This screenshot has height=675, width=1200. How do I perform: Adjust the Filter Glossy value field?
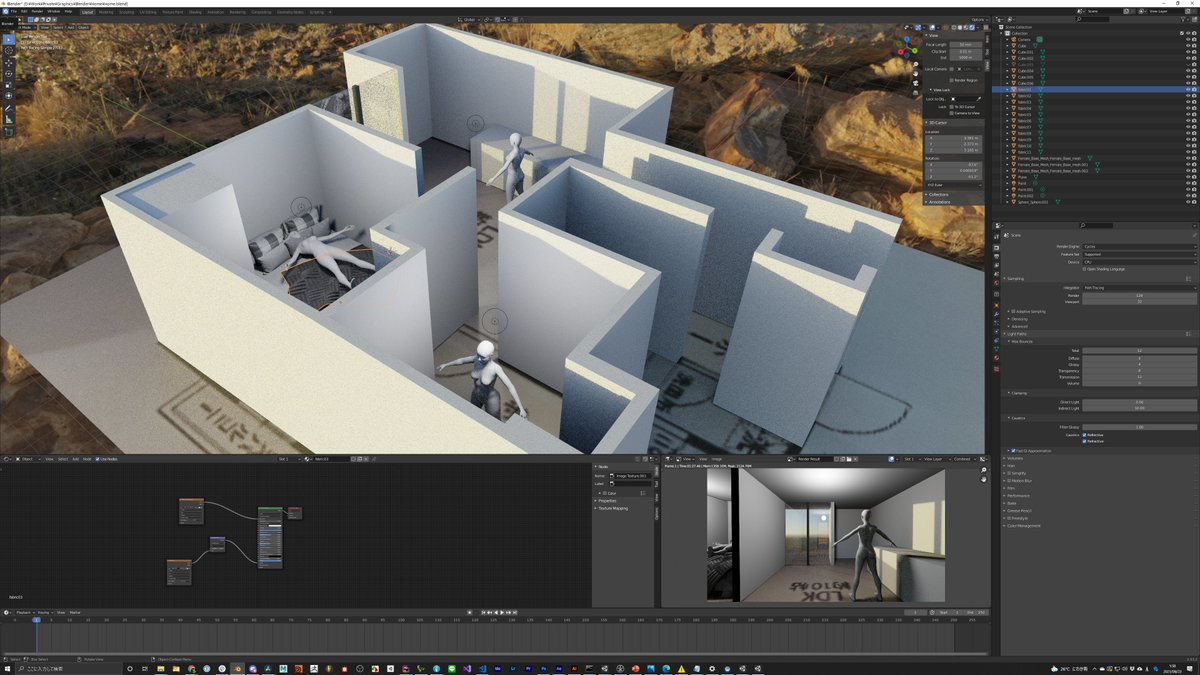(1140, 427)
